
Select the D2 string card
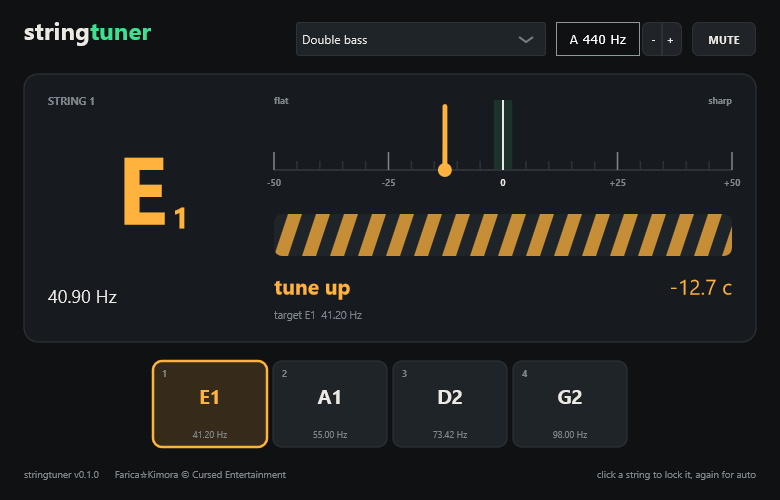(x=450, y=404)
